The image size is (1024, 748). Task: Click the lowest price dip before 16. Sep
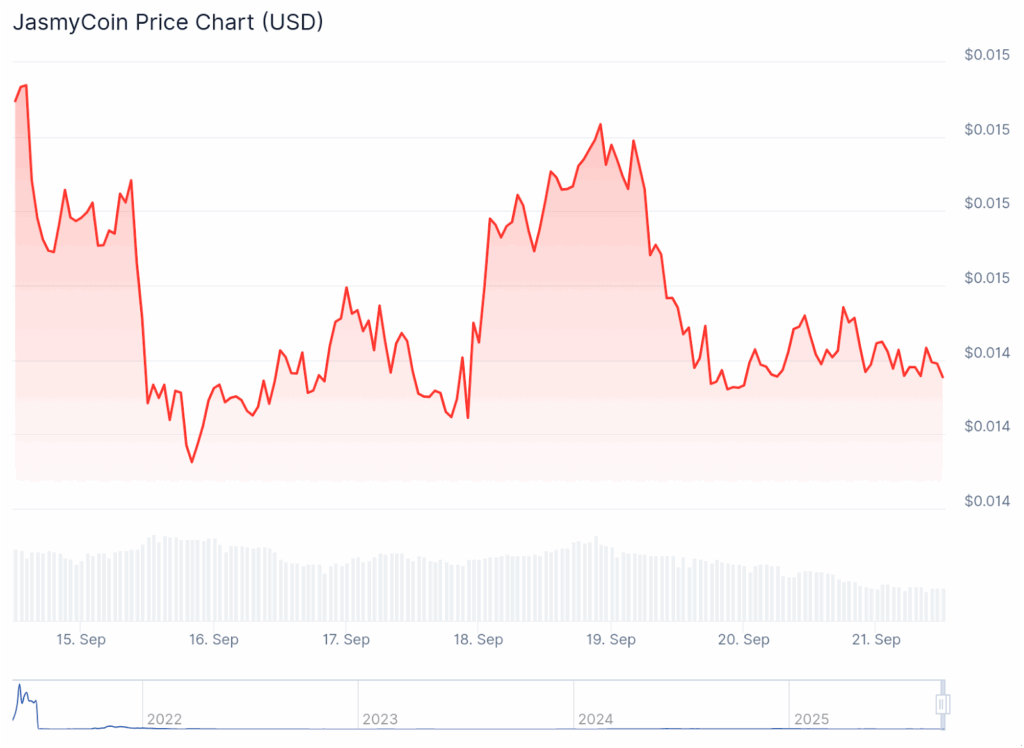point(192,462)
